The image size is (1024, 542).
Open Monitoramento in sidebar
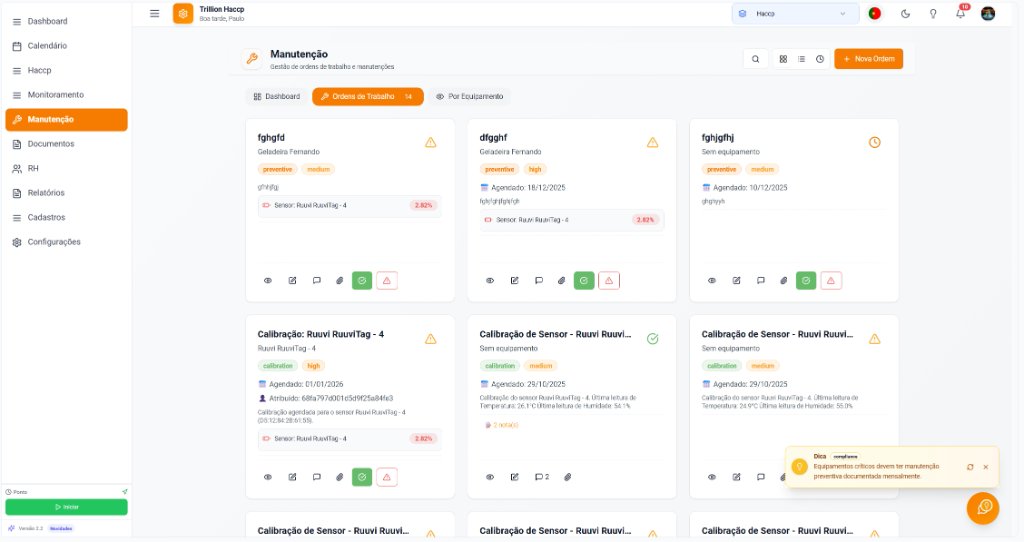point(66,95)
